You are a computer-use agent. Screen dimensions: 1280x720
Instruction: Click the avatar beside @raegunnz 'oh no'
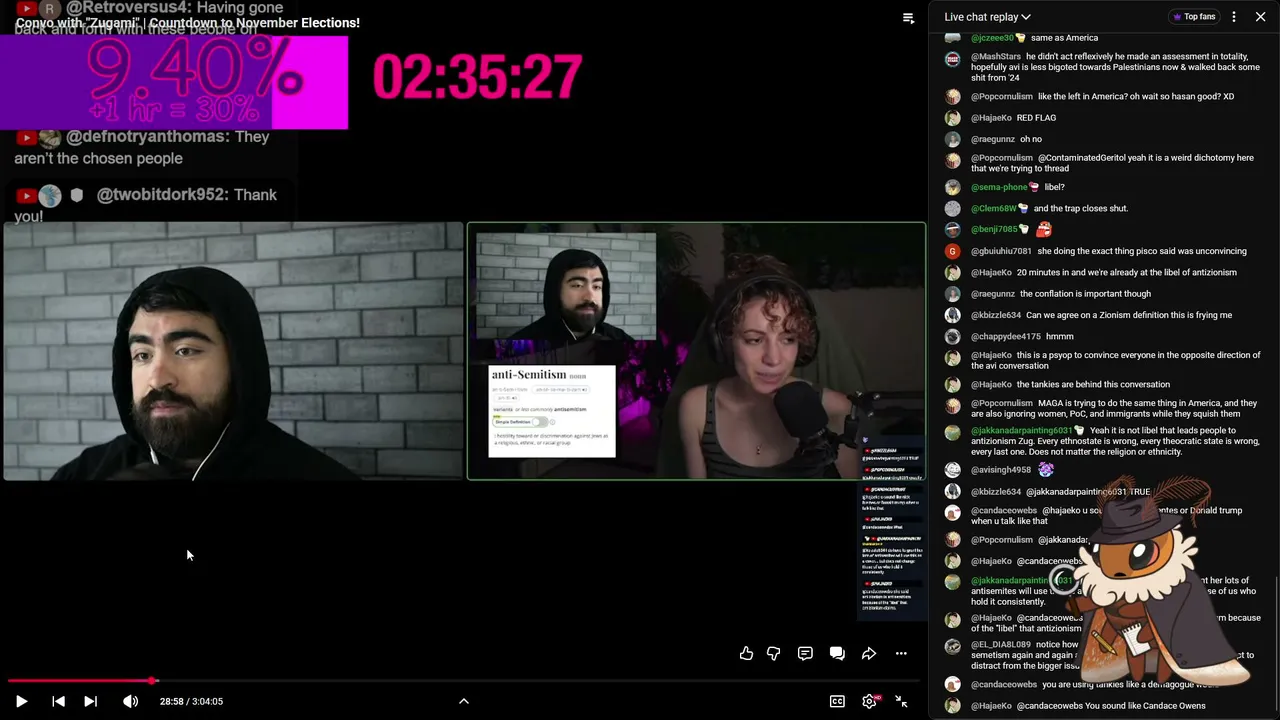[x=953, y=139]
